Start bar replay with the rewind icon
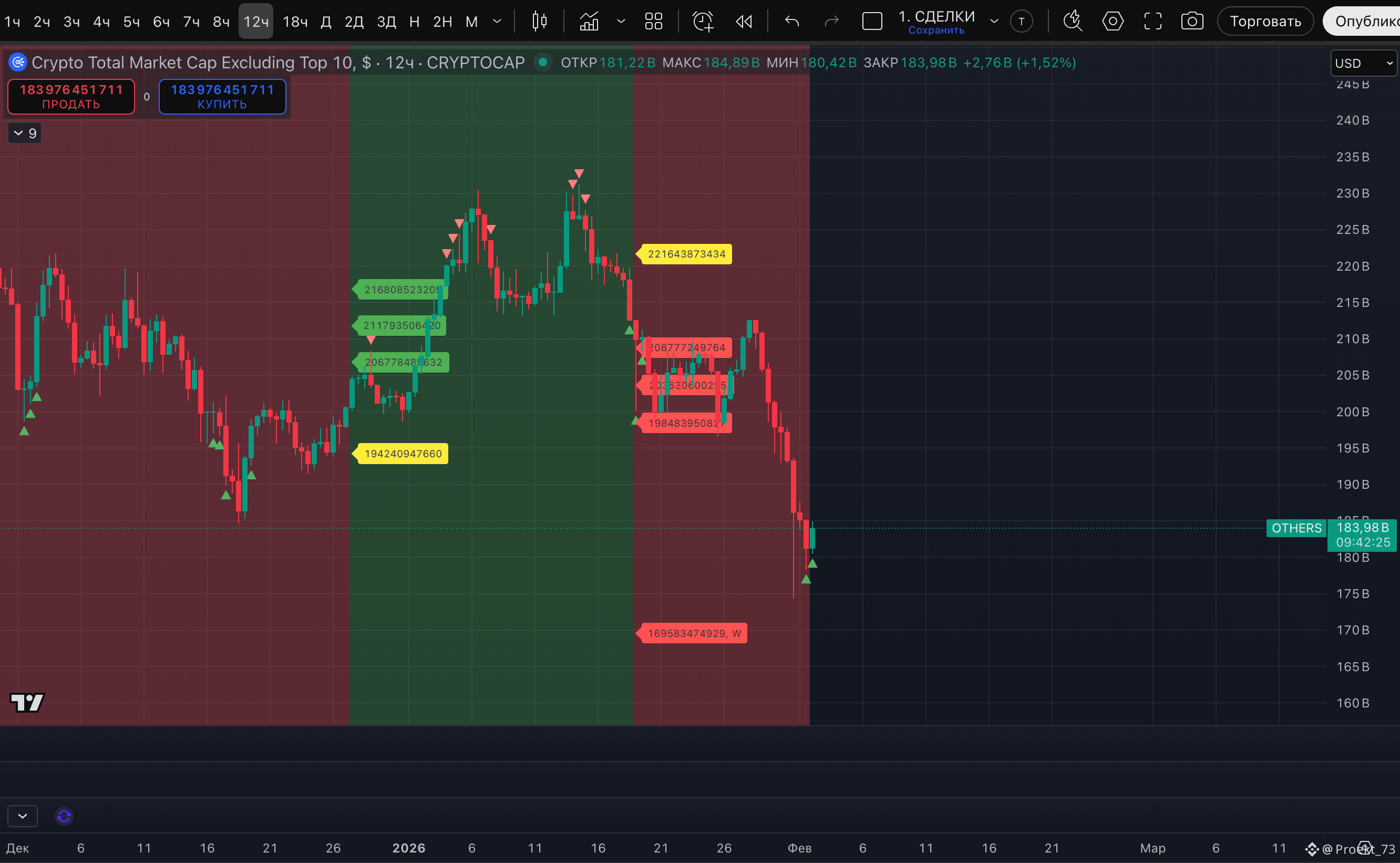1400x863 pixels. (x=744, y=22)
